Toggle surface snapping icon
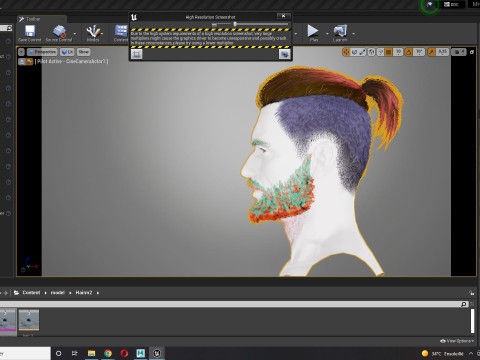 (x=380, y=52)
